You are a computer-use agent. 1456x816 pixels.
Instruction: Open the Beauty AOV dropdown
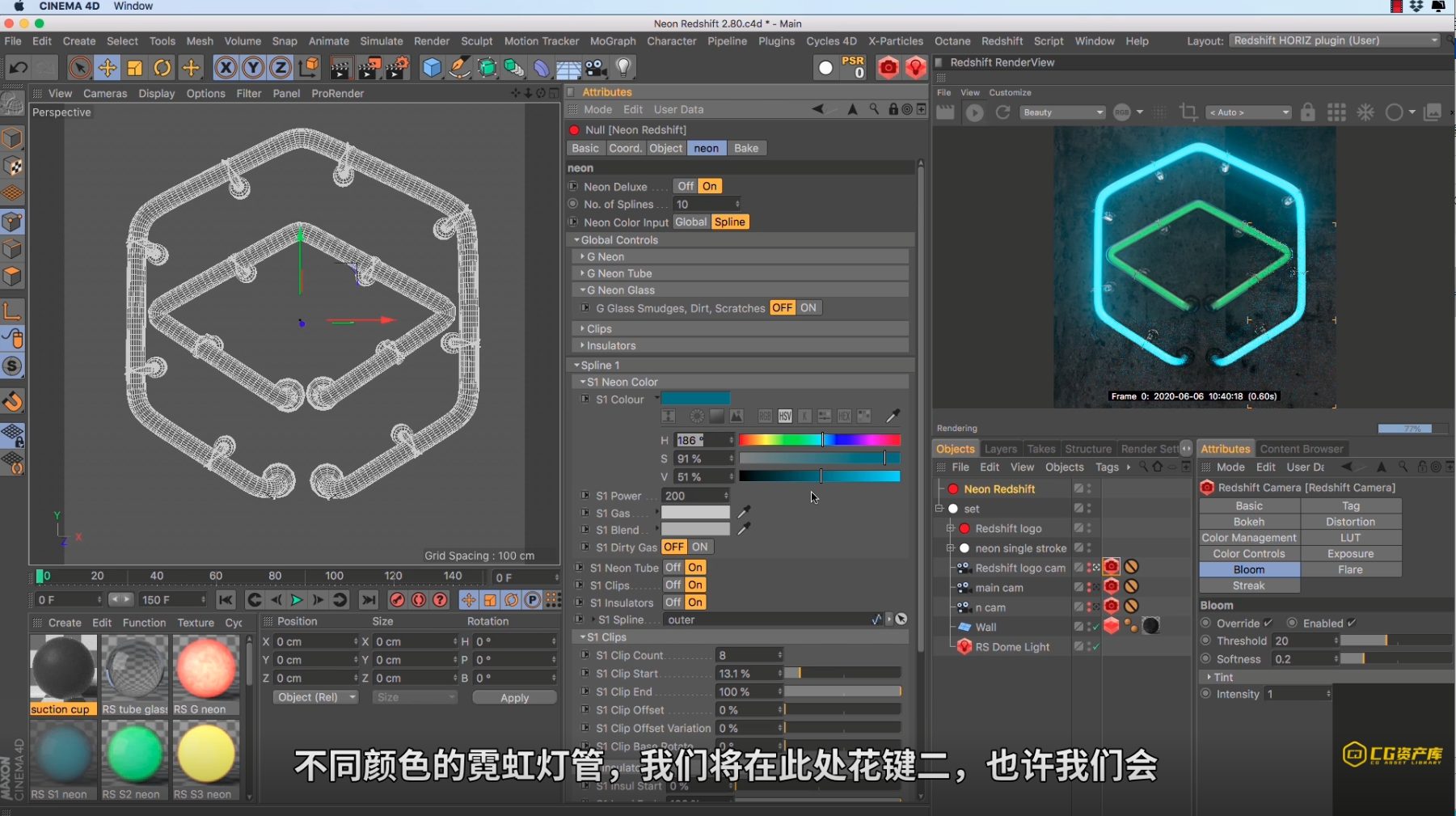(1062, 112)
